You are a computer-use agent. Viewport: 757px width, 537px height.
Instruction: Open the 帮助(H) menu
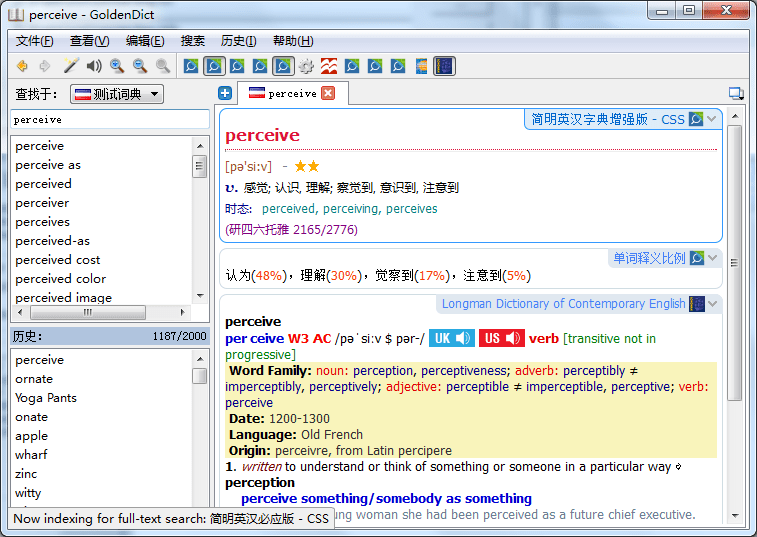293,41
